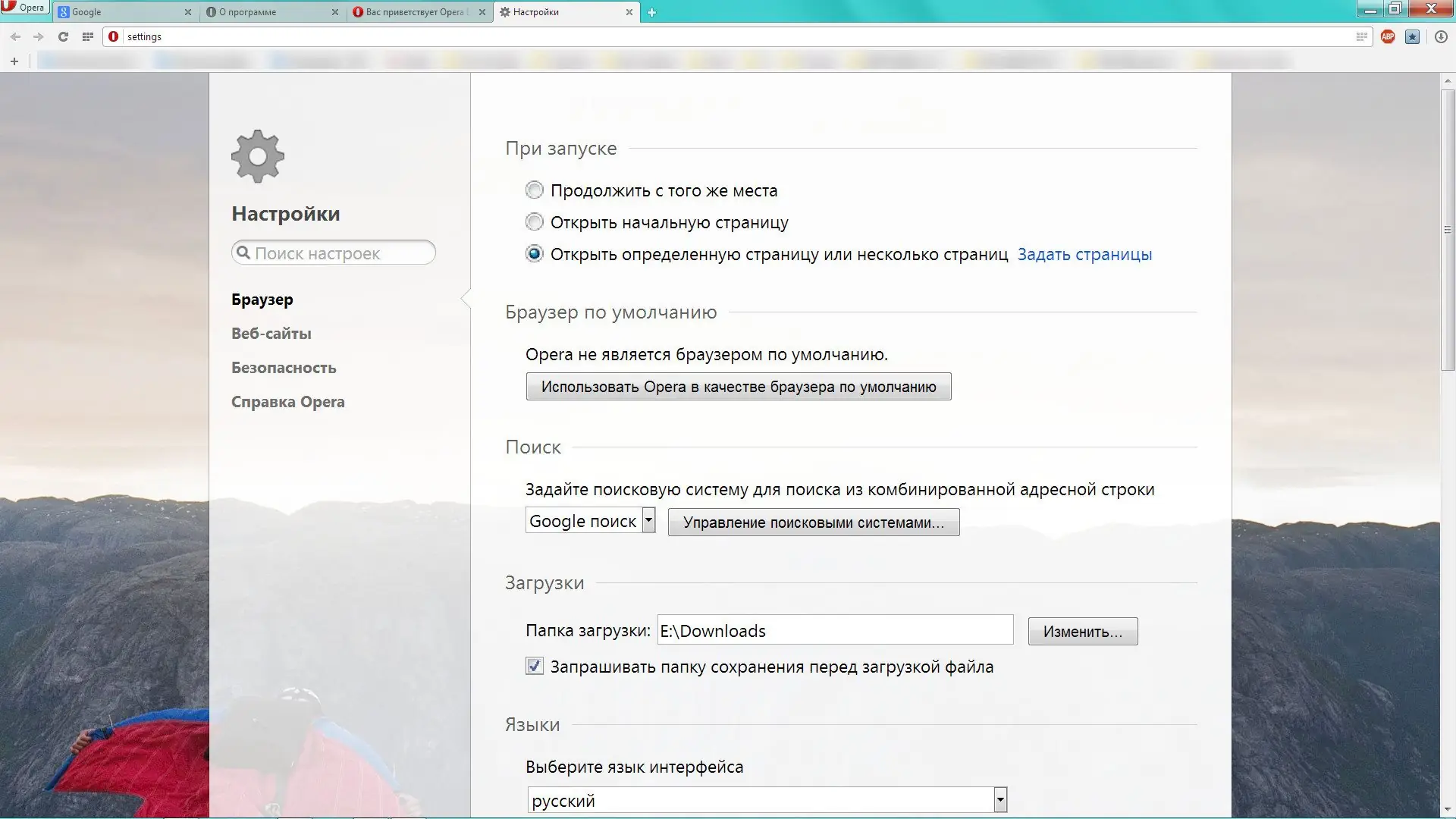Screen dimensions: 1456x819
Task: Click the blue star bookmarks extension icon
Action: click(x=1412, y=36)
